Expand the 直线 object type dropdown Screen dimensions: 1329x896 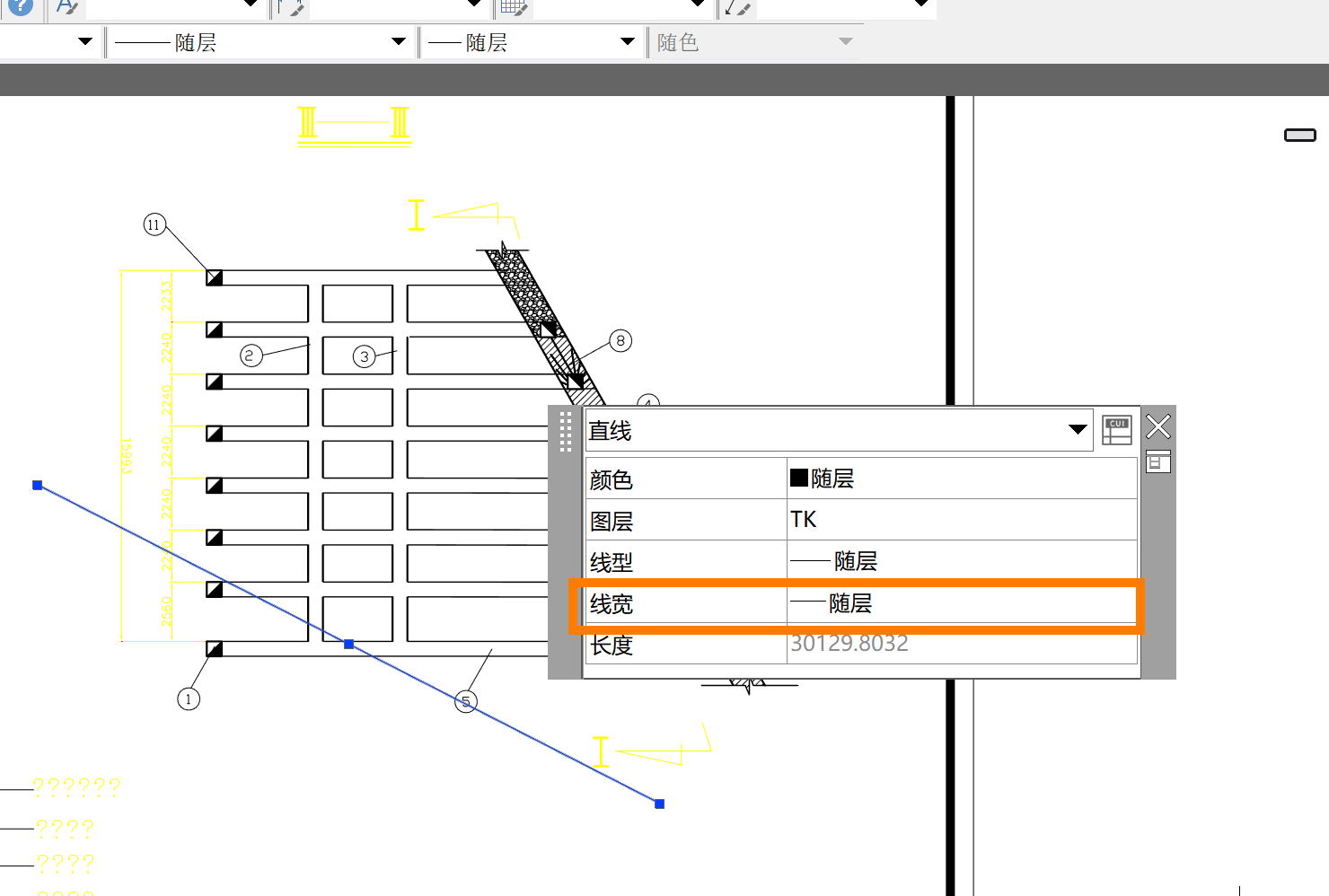[x=1078, y=429]
